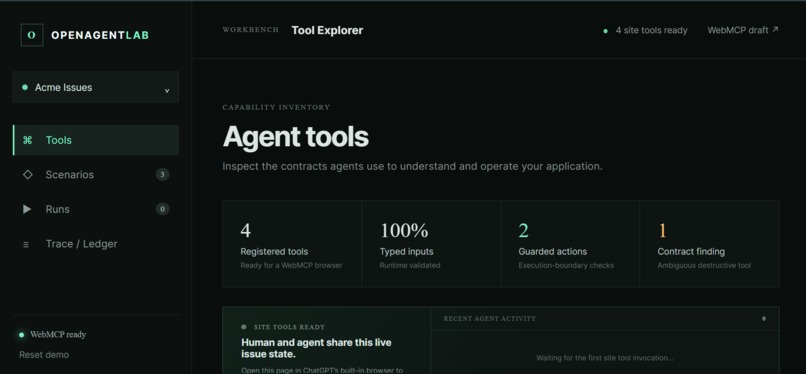Click the WORKBENCH breadcrumb label
Viewport: 806px width, 374px height.
[x=250, y=30]
